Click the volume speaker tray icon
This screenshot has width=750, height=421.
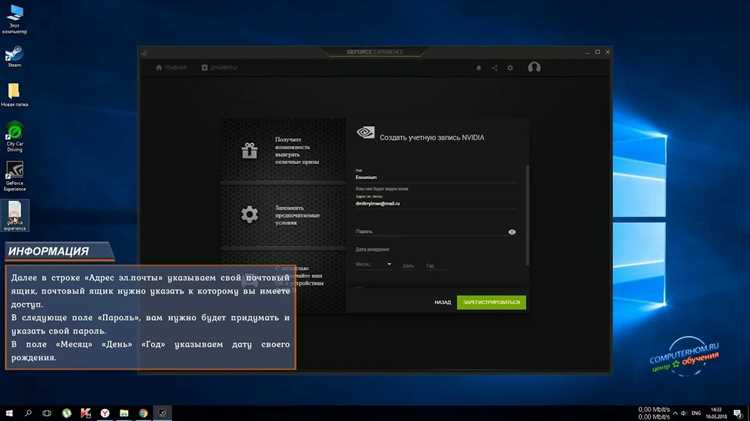tap(684, 413)
